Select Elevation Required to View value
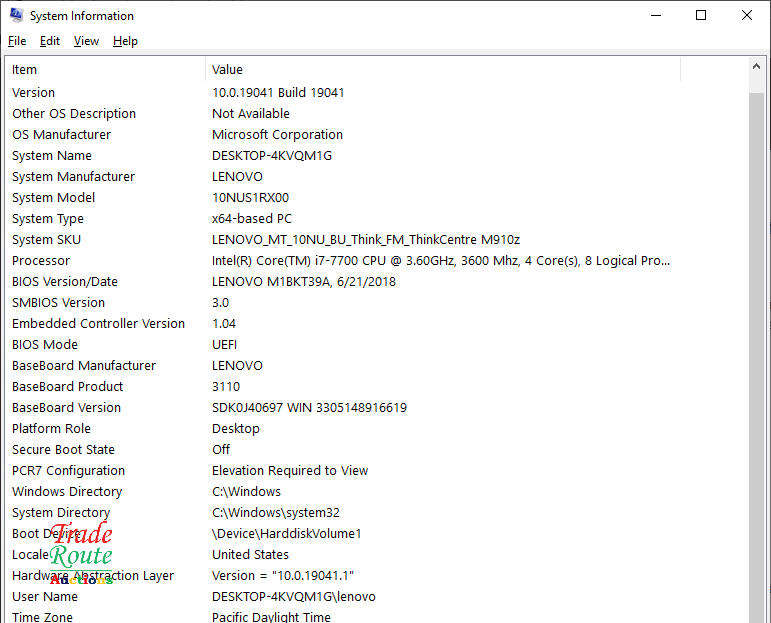 [x=290, y=471]
